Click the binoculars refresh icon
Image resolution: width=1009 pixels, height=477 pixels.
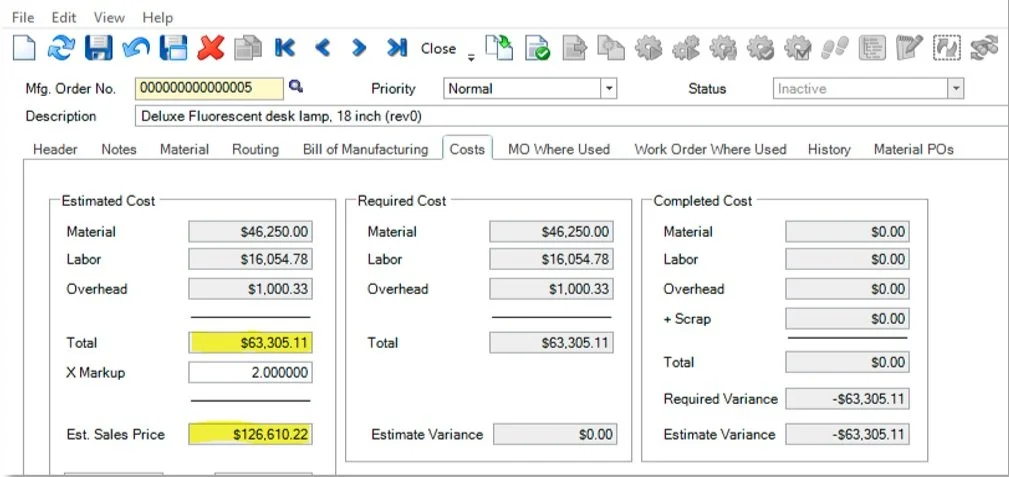point(984,48)
